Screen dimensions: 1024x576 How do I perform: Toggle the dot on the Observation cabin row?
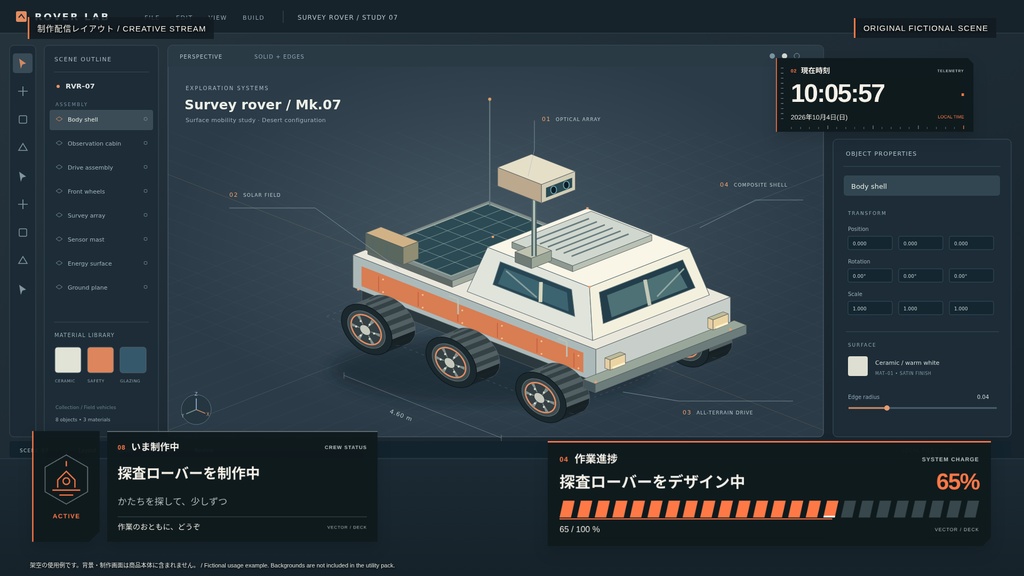click(x=145, y=143)
